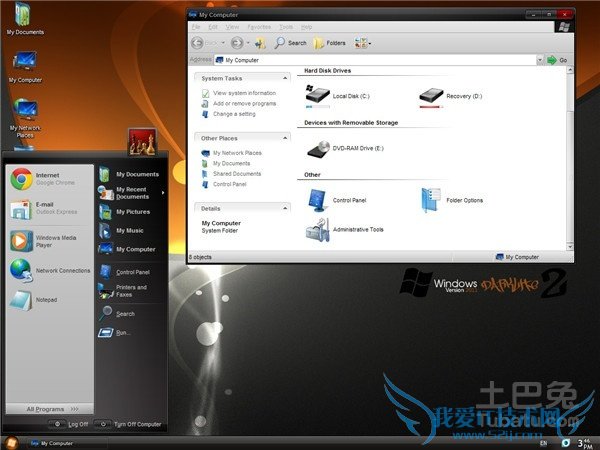The width and height of the screenshot is (600, 450).
Task: Open Network Connections in Start menu
Action: pos(50,270)
